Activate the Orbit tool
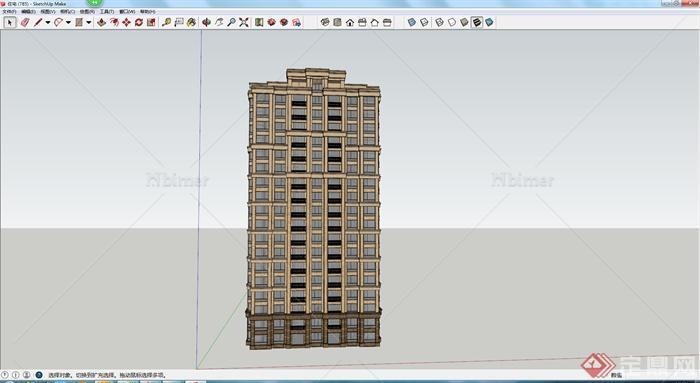Screen dimensions: 700x383 (206, 22)
